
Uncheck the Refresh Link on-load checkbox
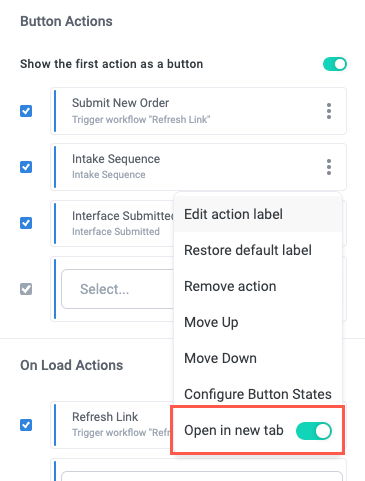click(x=26, y=425)
